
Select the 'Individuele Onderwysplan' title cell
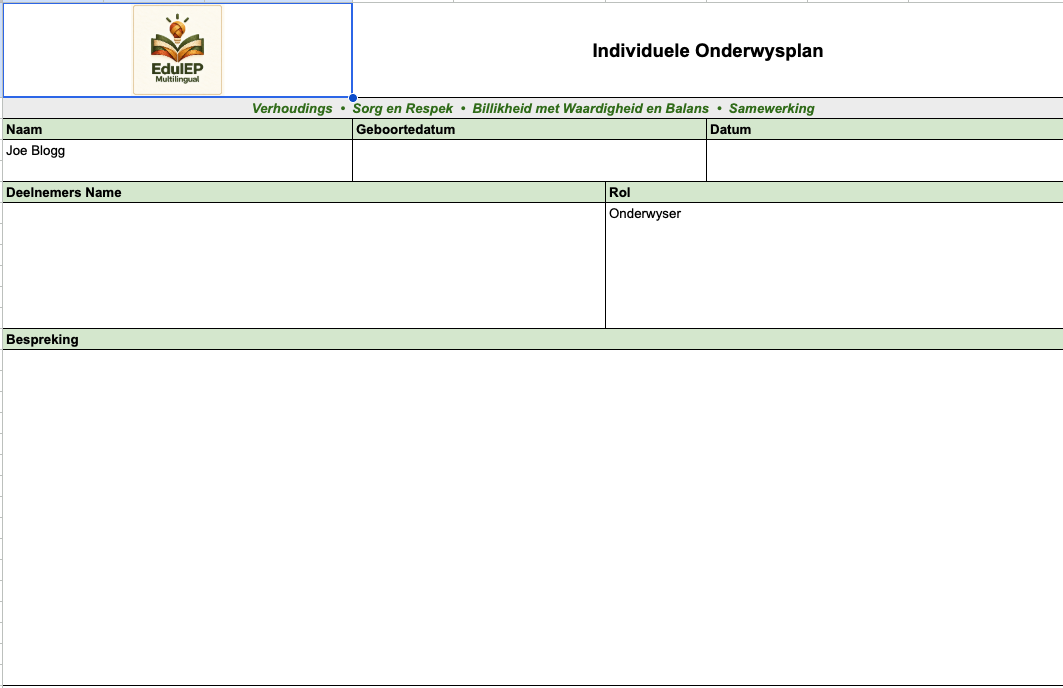[708, 50]
